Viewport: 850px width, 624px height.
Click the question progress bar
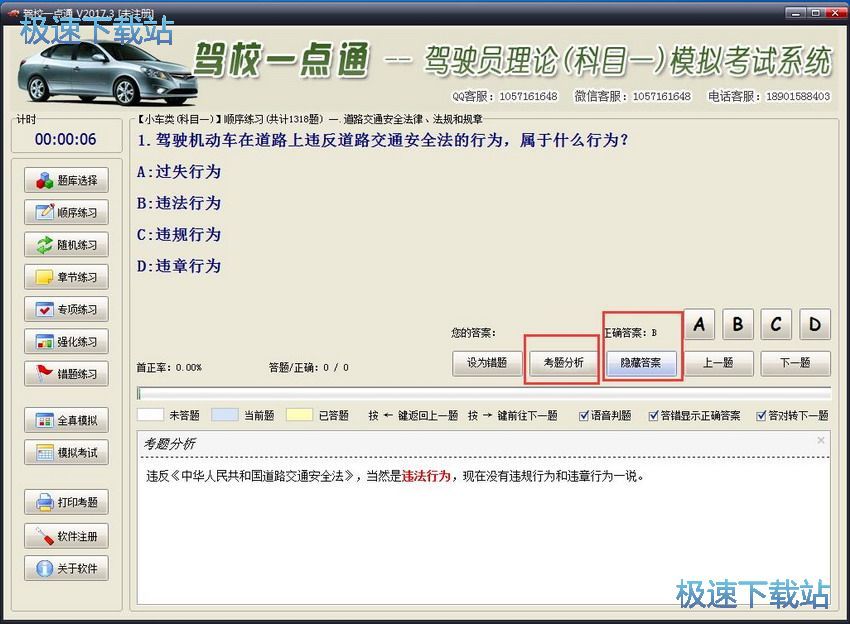tap(484, 394)
